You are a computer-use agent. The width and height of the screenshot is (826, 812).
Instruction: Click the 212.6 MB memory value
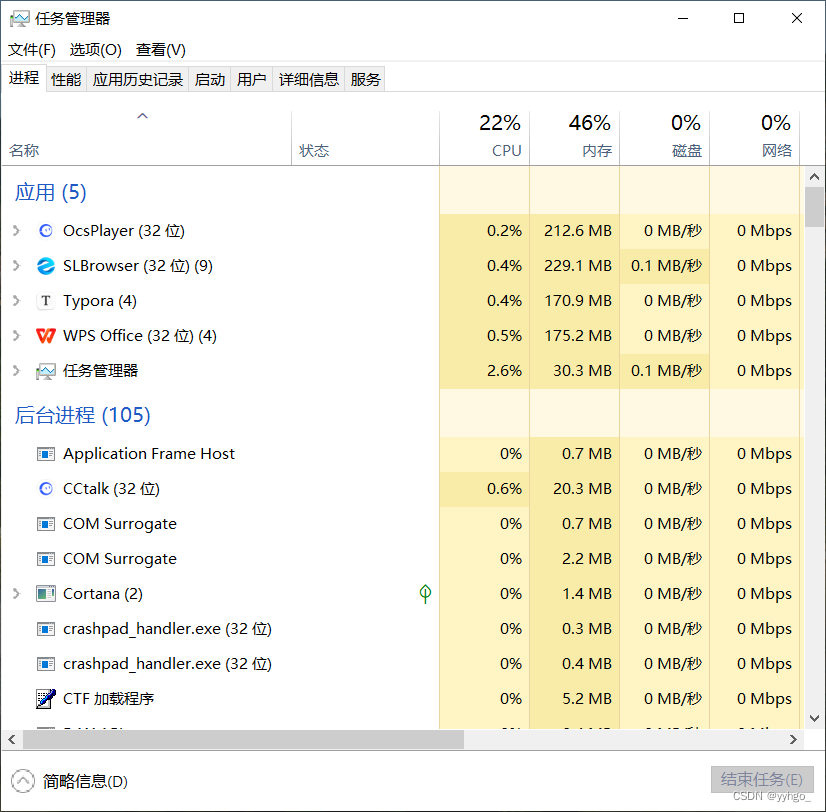tap(578, 231)
